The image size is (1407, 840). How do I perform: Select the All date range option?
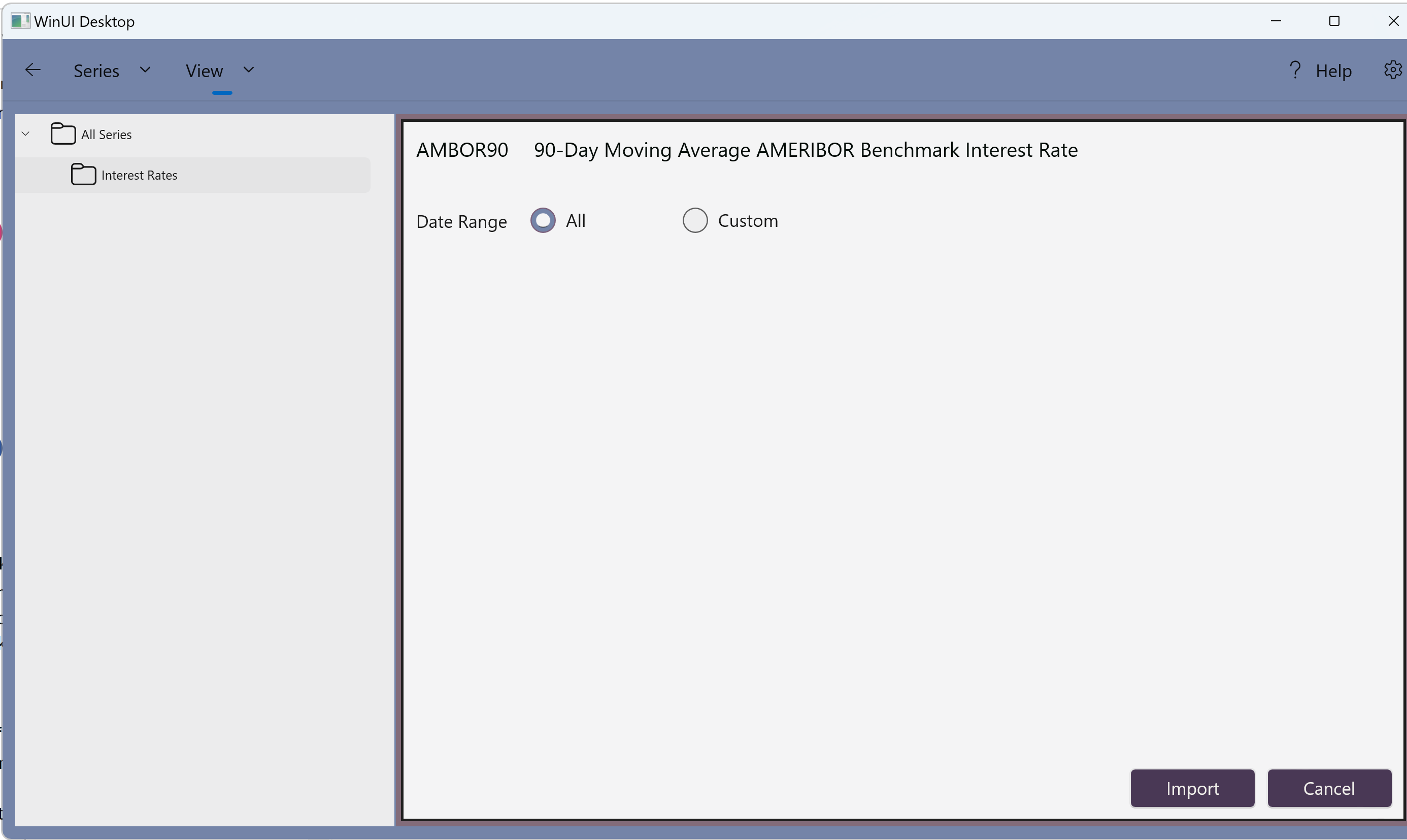coord(543,221)
